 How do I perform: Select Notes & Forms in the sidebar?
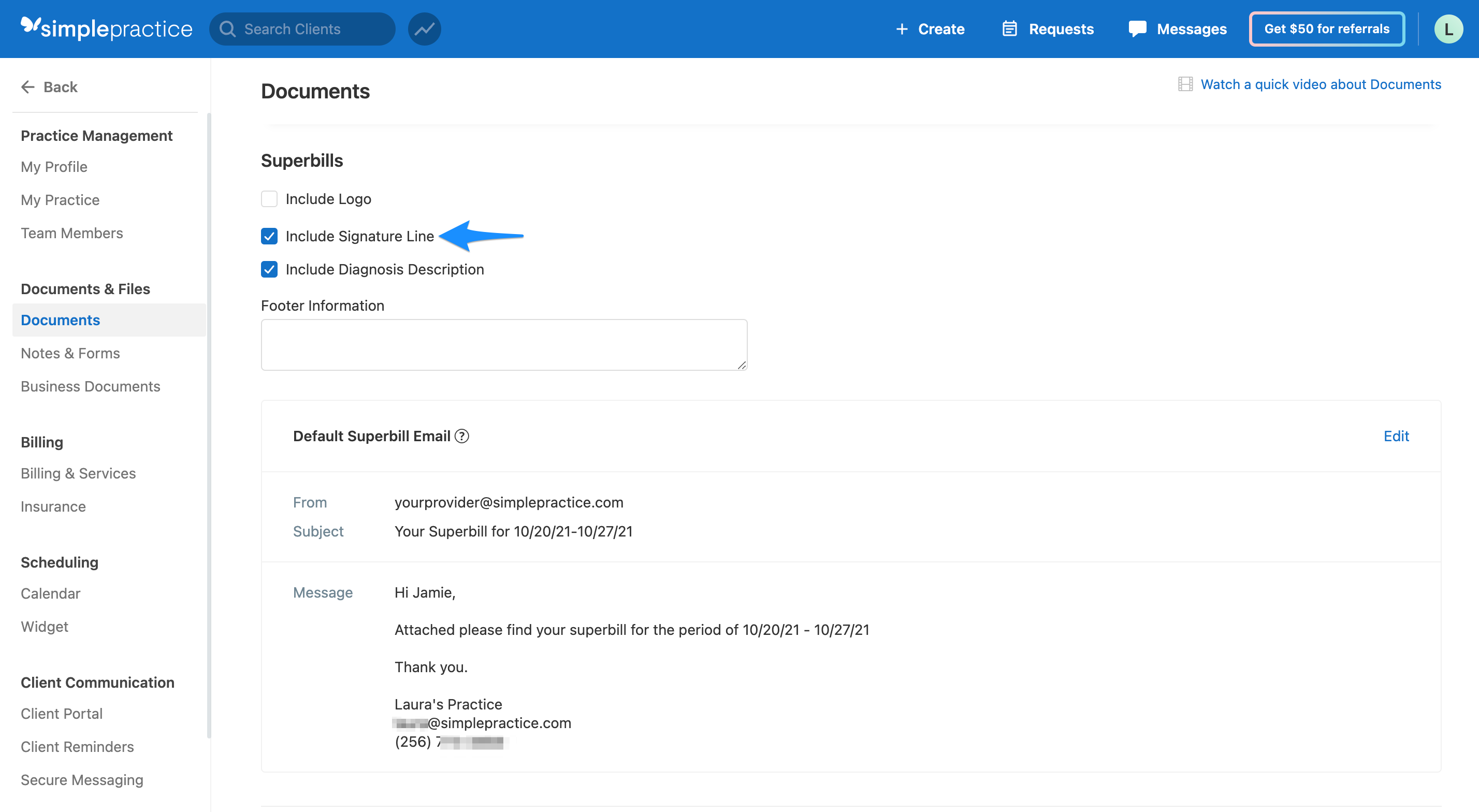(70, 353)
